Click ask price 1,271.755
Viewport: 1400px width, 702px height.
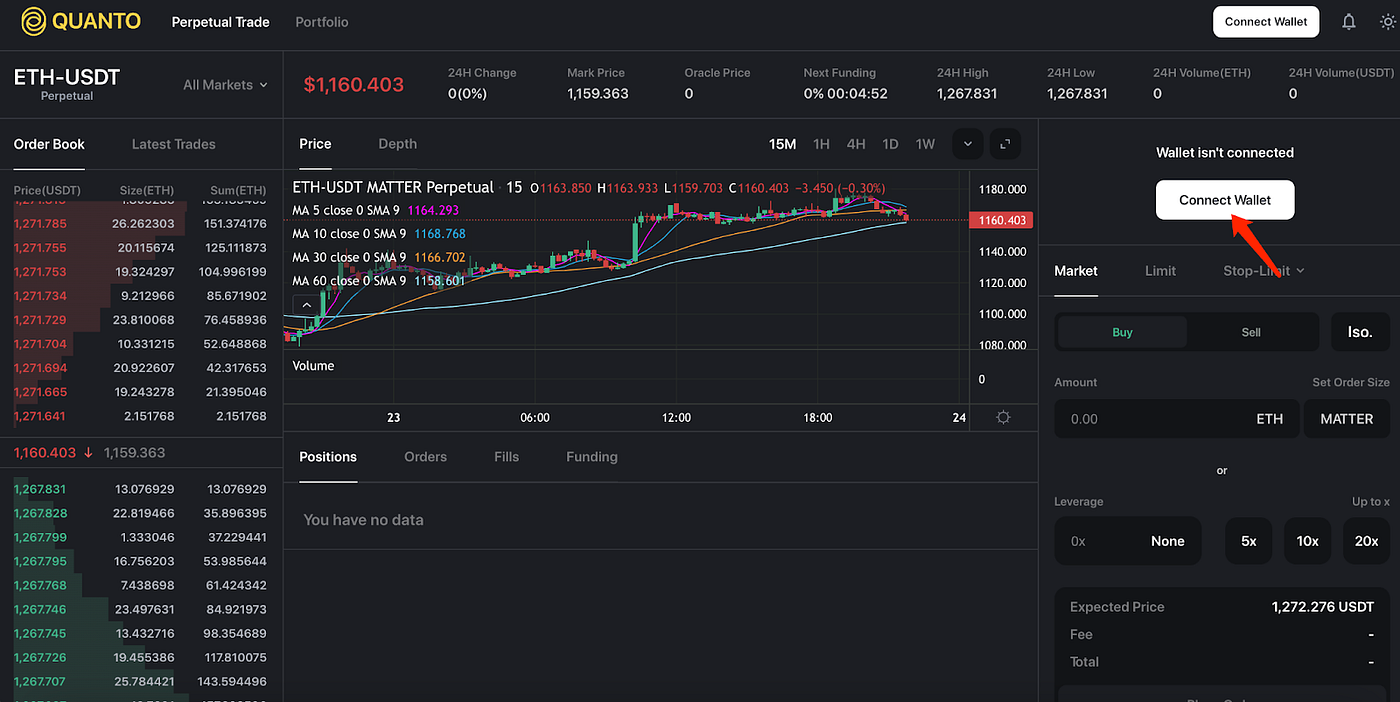pyautogui.click(x=40, y=248)
